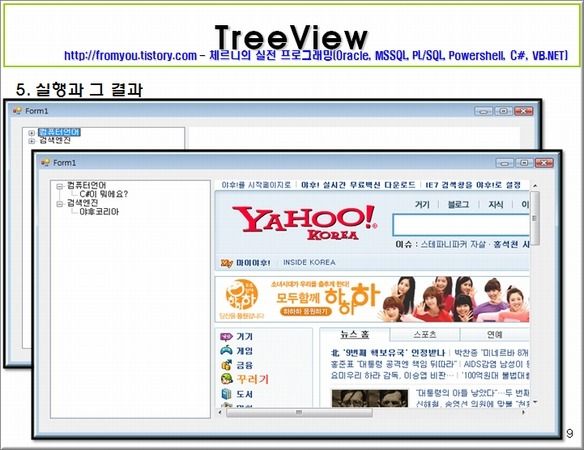Select the 거기 search tab above the search box
584x450 pixels.
(x=422, y=204)
